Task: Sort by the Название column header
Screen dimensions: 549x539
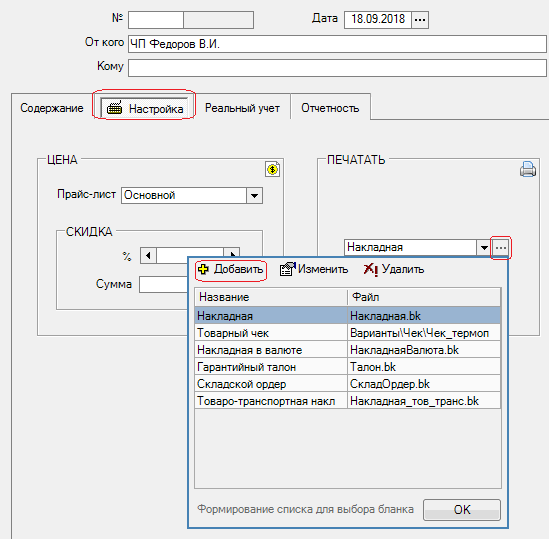Action: 271,297
